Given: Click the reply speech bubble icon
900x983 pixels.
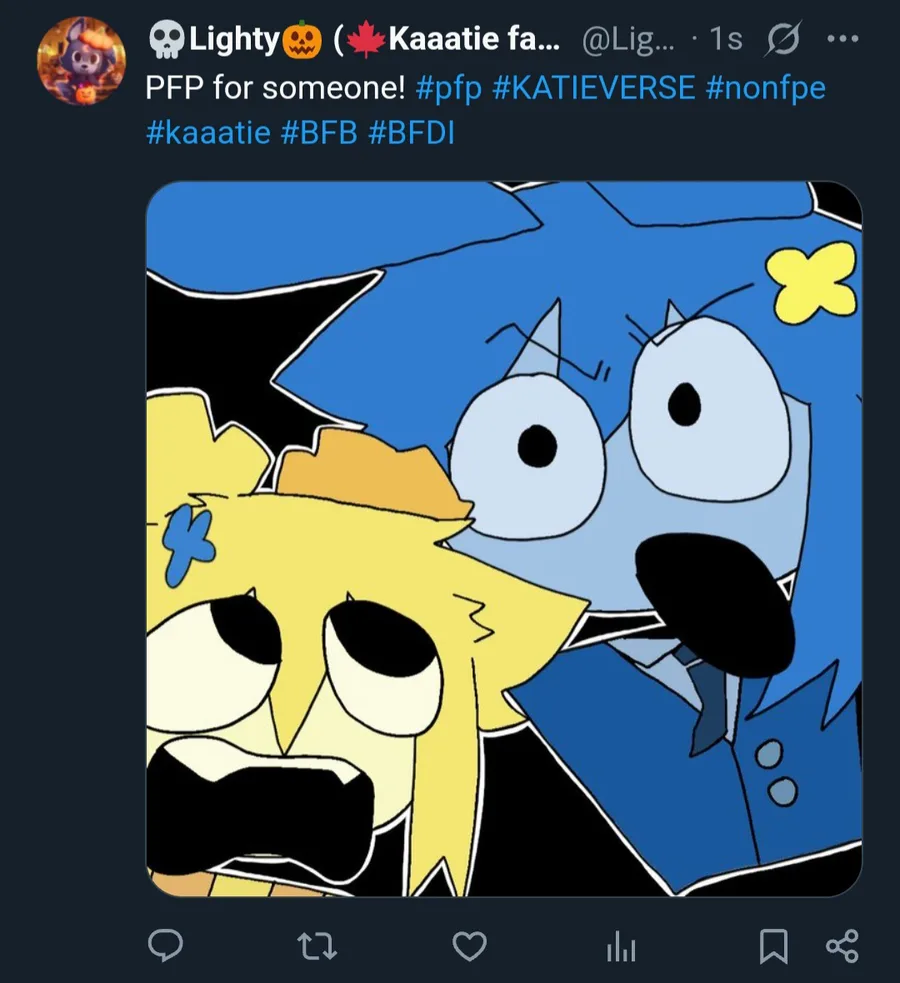Looking at the screenshot, I should tap(165, 945).
